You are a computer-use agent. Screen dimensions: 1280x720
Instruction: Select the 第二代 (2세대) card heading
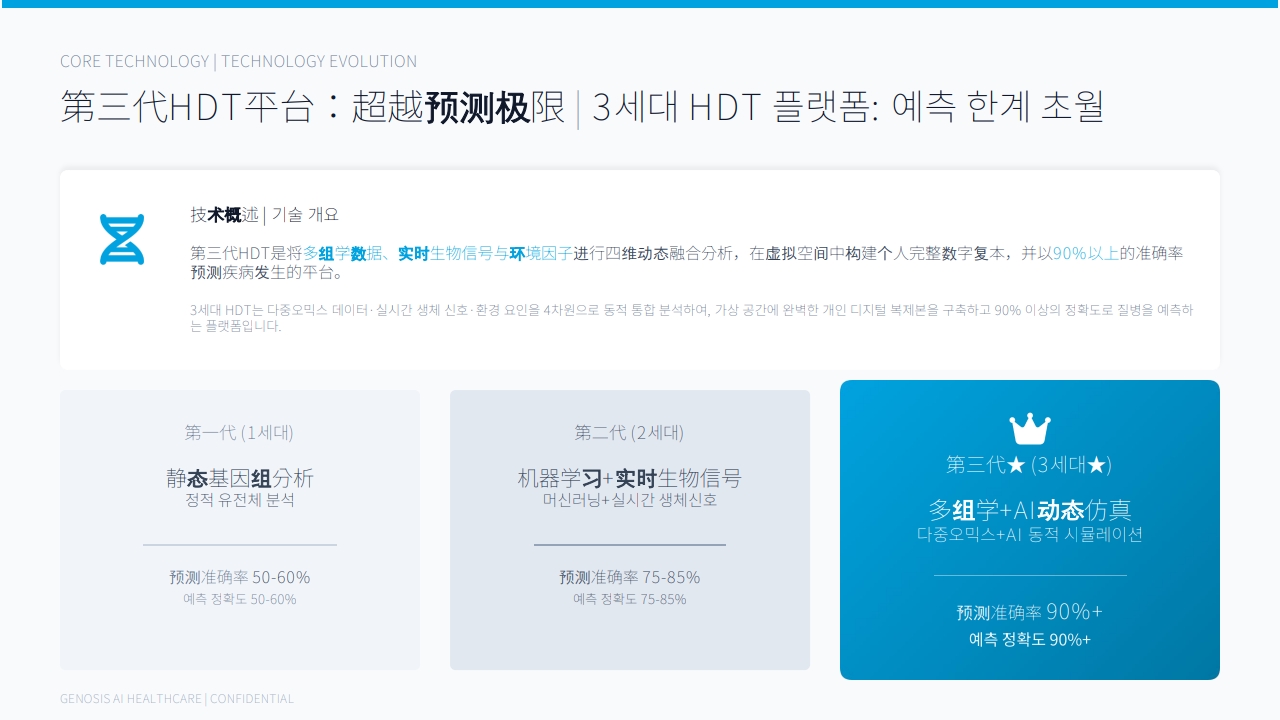pos(629,432)
